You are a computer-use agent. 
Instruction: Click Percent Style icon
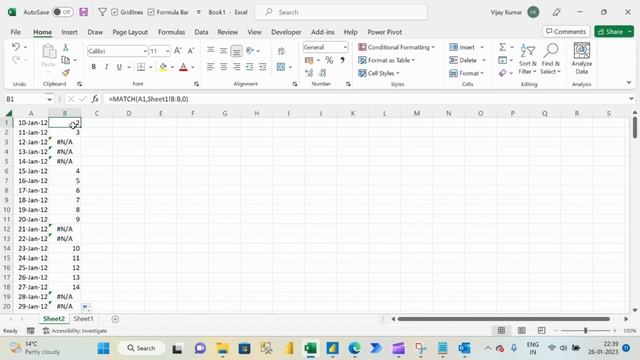point(329,60)
